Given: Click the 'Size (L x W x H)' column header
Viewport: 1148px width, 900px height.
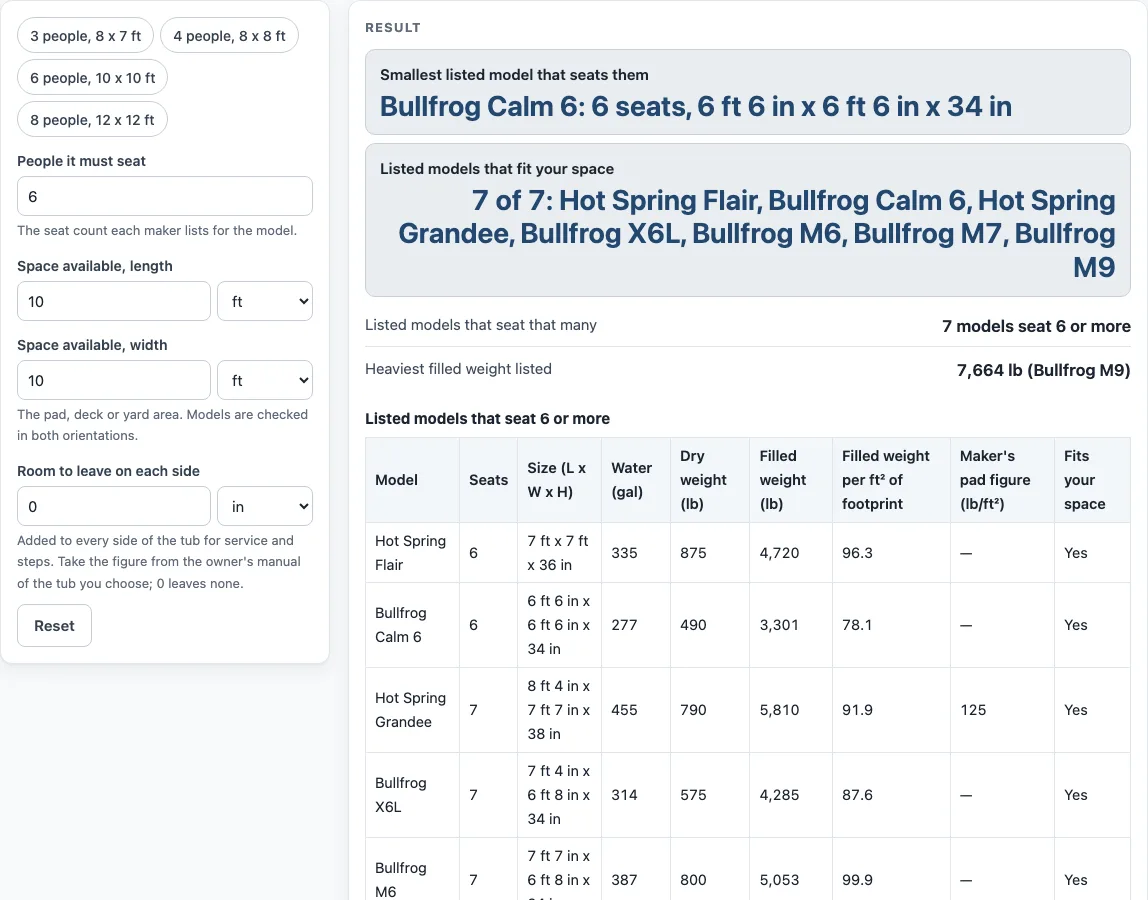Looking at the screenshot, I should pos(559,480).
